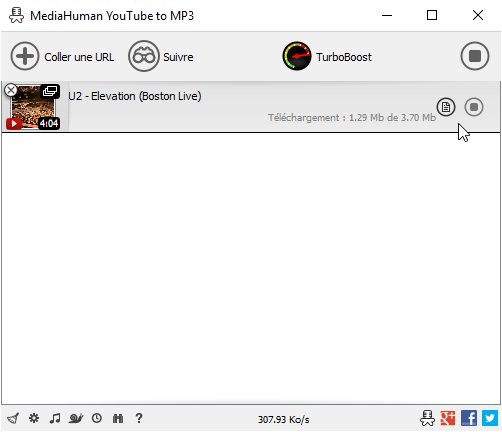Stop the U2 Elevation download
This screenshot has height=432, width=502.
[474, 107]
